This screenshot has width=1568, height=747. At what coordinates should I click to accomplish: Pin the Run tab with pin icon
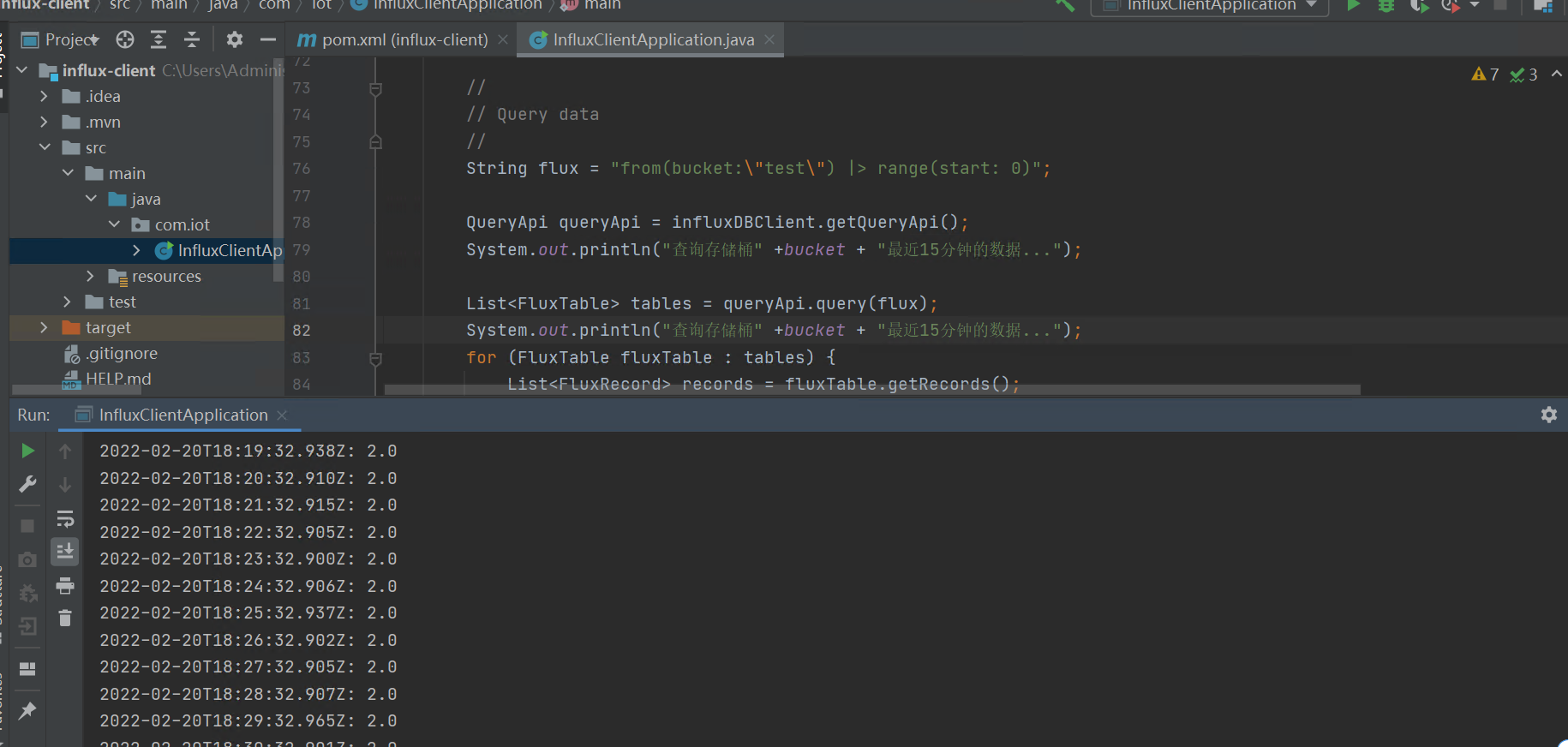click(27, 710)
